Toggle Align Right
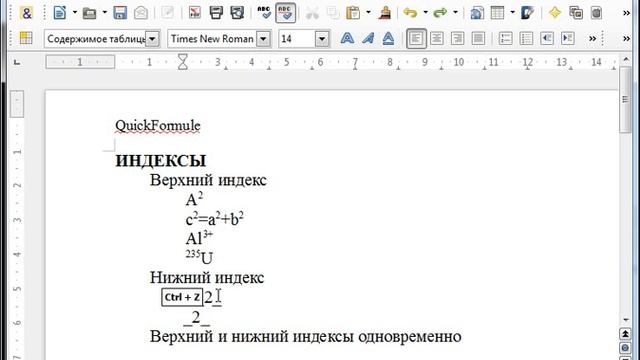This screenshot has height=360, width=640. pos(458,39)
